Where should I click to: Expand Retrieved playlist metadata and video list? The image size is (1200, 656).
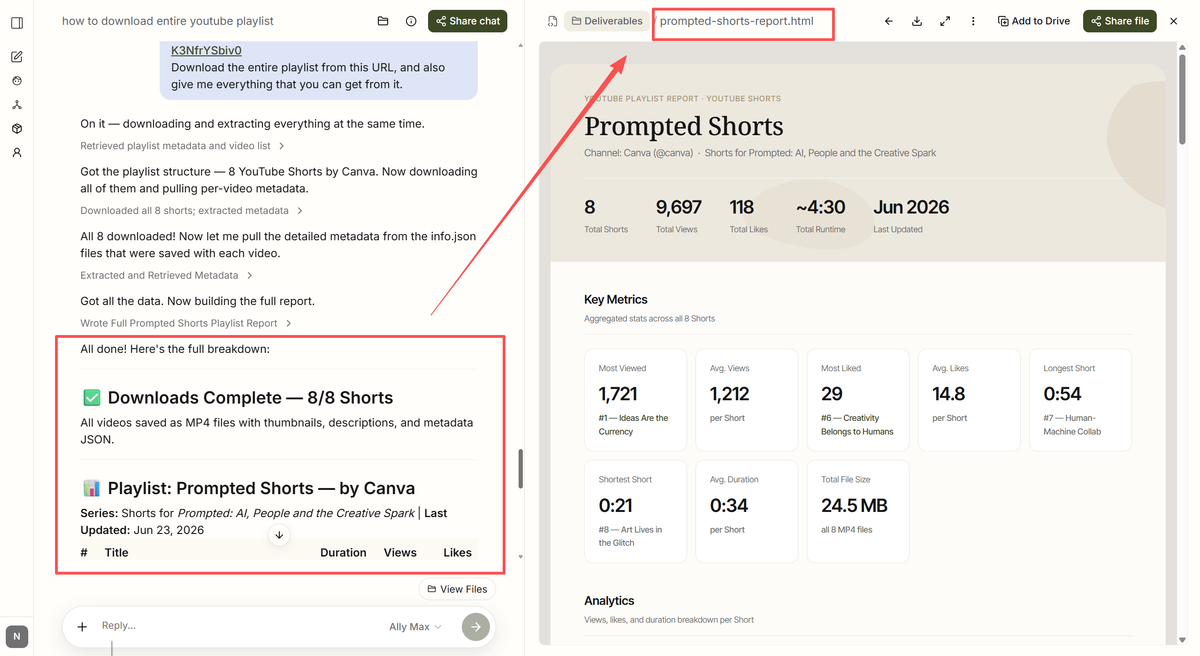click(183, 146)
